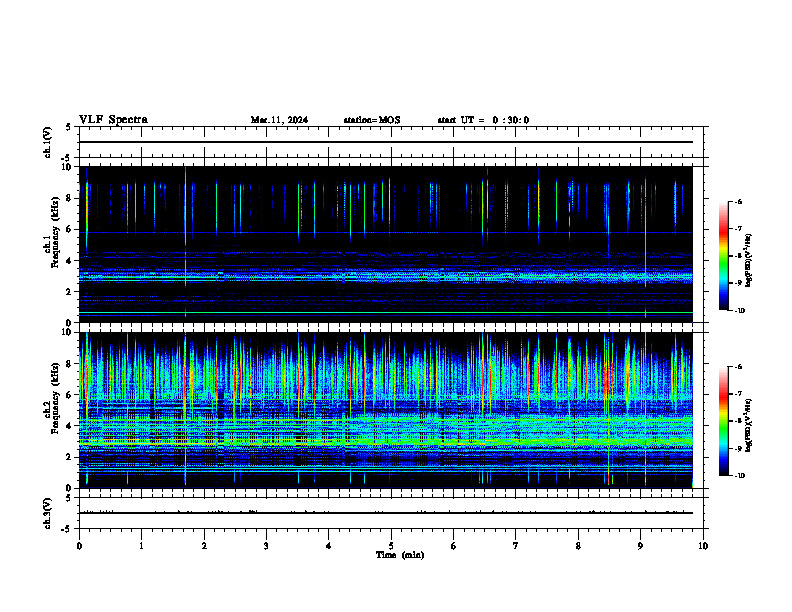792x612 pixels.
Task: Click the "-10" label on ch.2 color scale
Action: [x=739, y=476]
